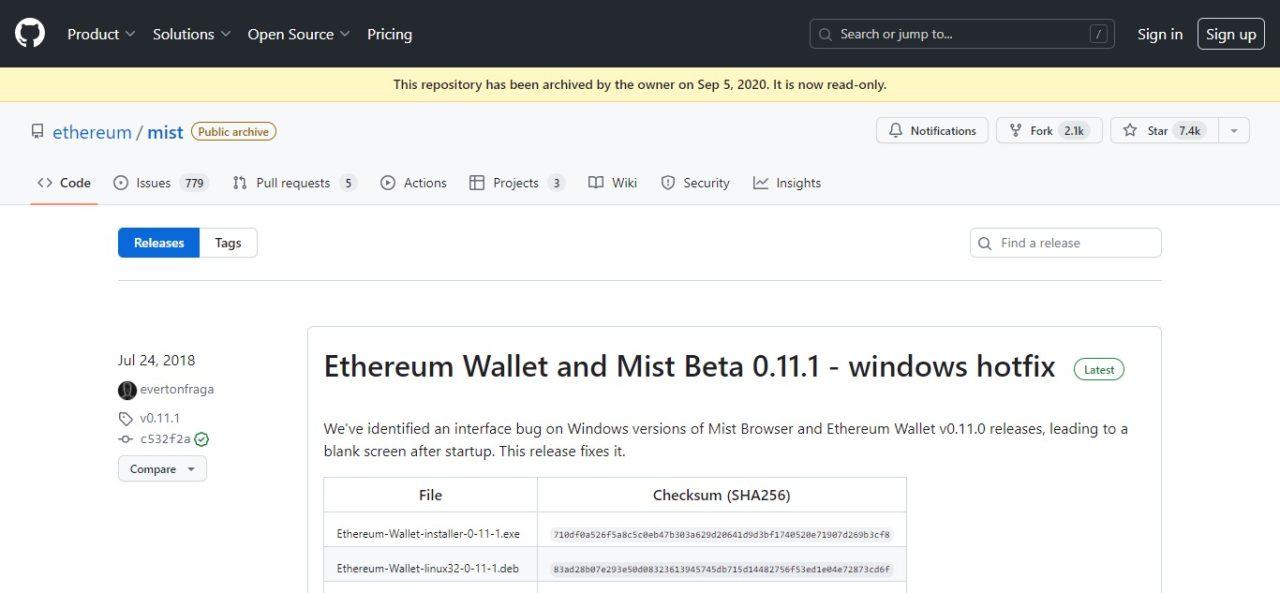Viewport: 1280px width, 593px height.
Task: Open the Issues tab
Action: [x=160, y=183]
